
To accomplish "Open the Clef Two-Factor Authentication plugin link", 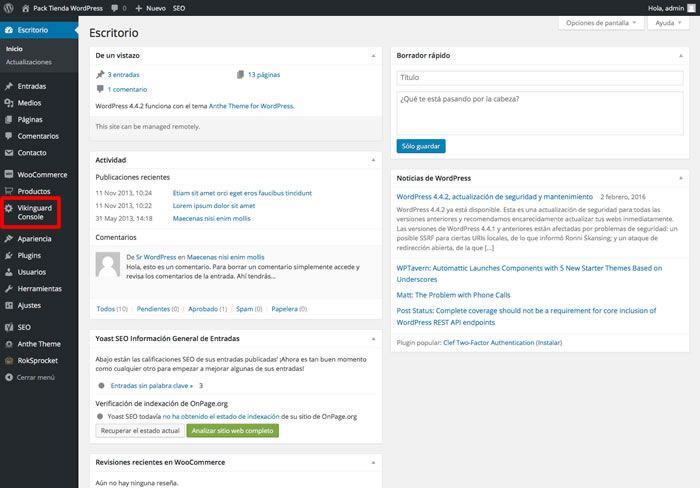I will coord(488,343).
